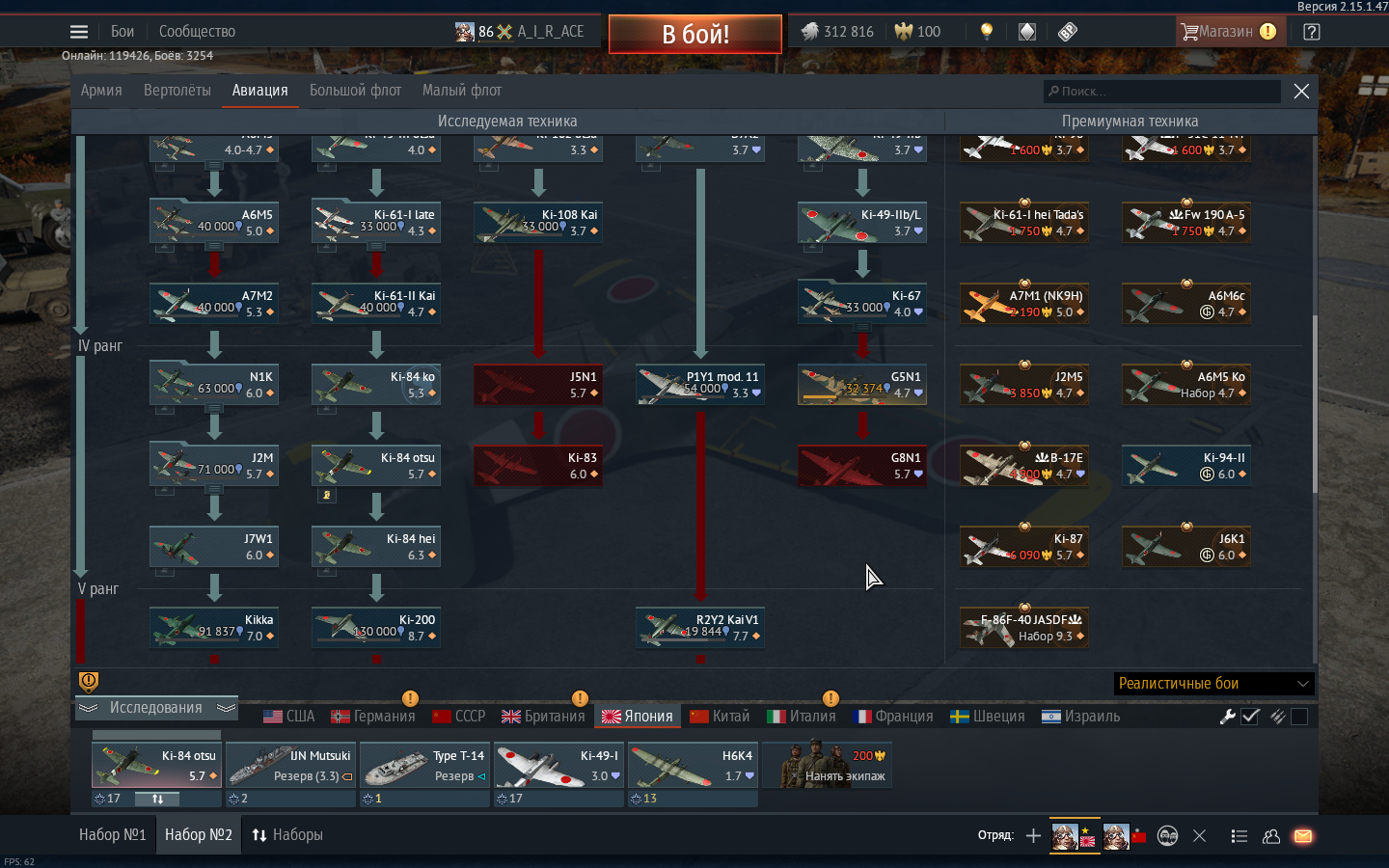Switch to the Армия tab

coord(101,91)
